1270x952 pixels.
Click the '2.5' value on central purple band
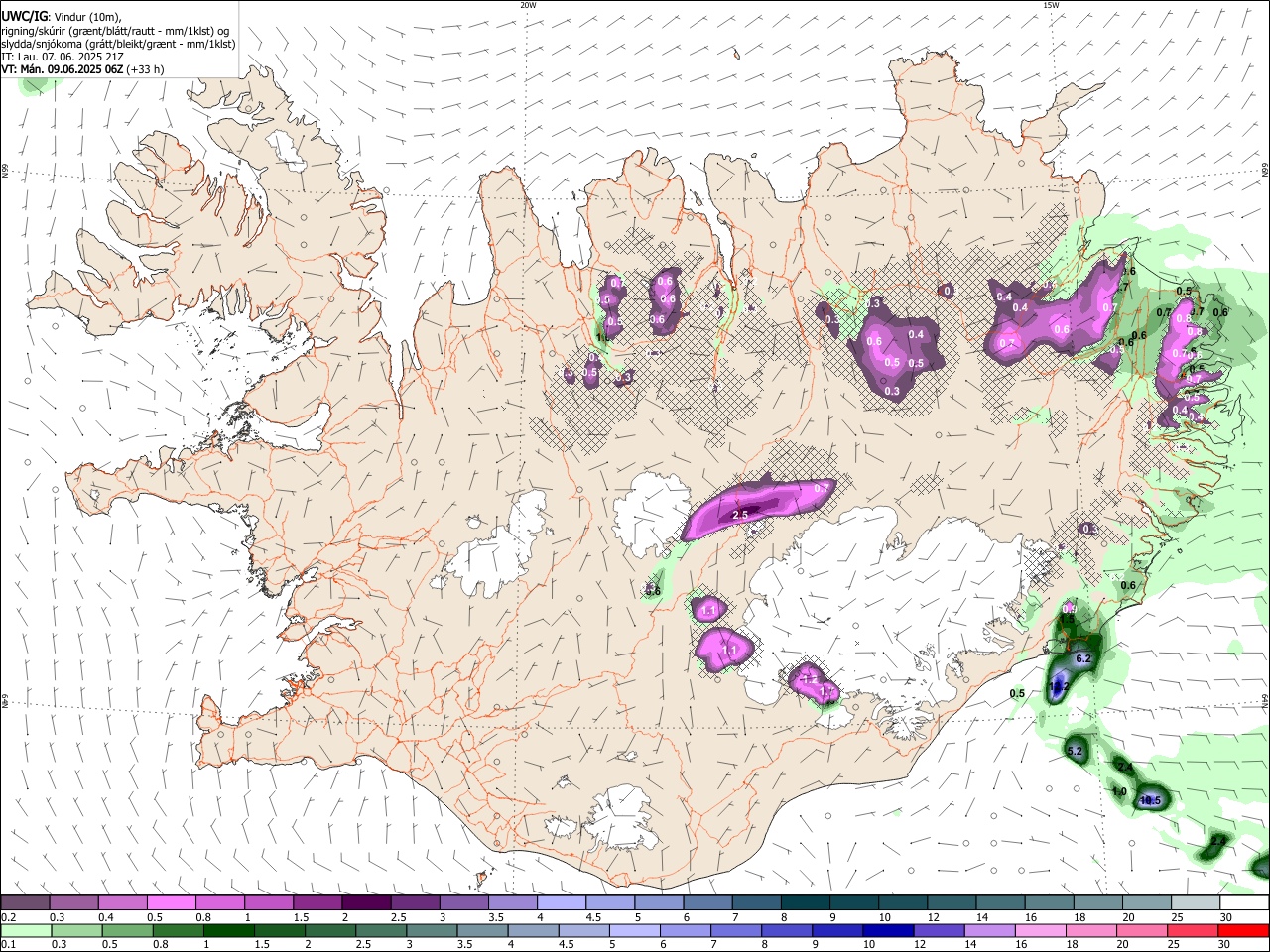tap(740, 515)
